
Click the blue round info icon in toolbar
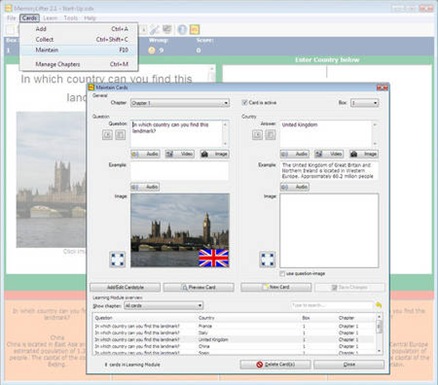[182, 30]
